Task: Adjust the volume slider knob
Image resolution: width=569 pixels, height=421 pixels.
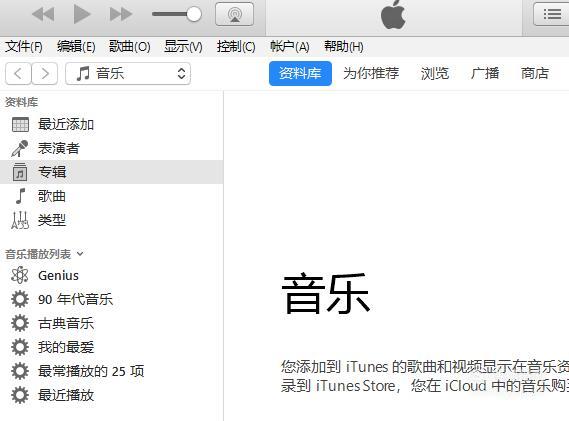Action: coord(194,15)
